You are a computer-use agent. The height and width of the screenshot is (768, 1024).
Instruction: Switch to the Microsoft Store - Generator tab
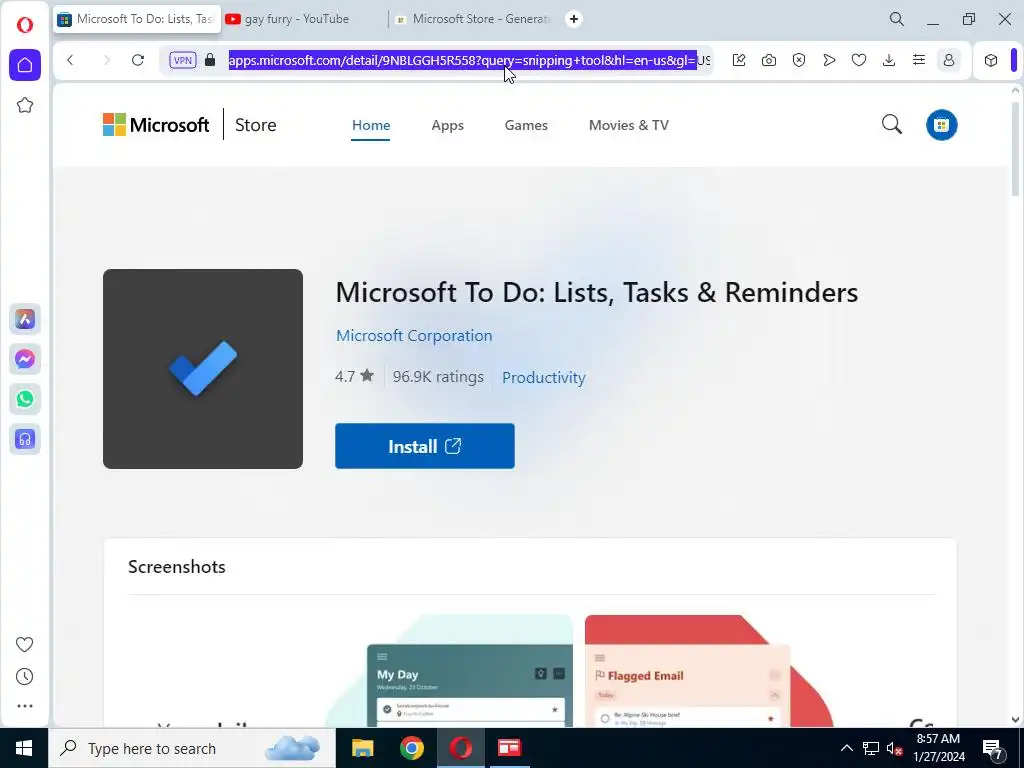tap(474, 19)
